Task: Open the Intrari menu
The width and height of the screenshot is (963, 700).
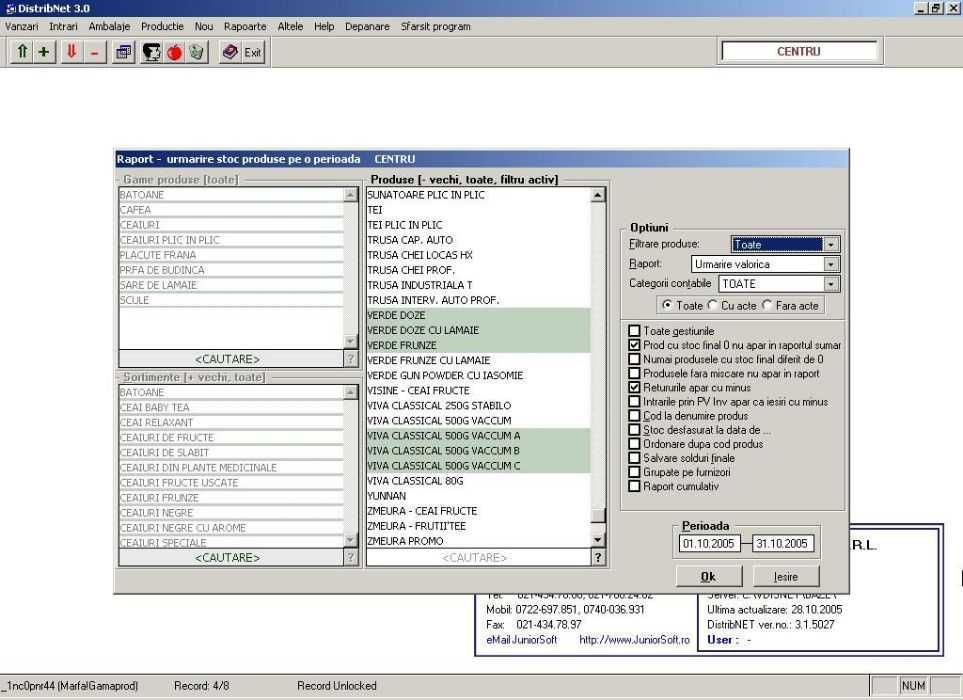Action: coord(63,26)
